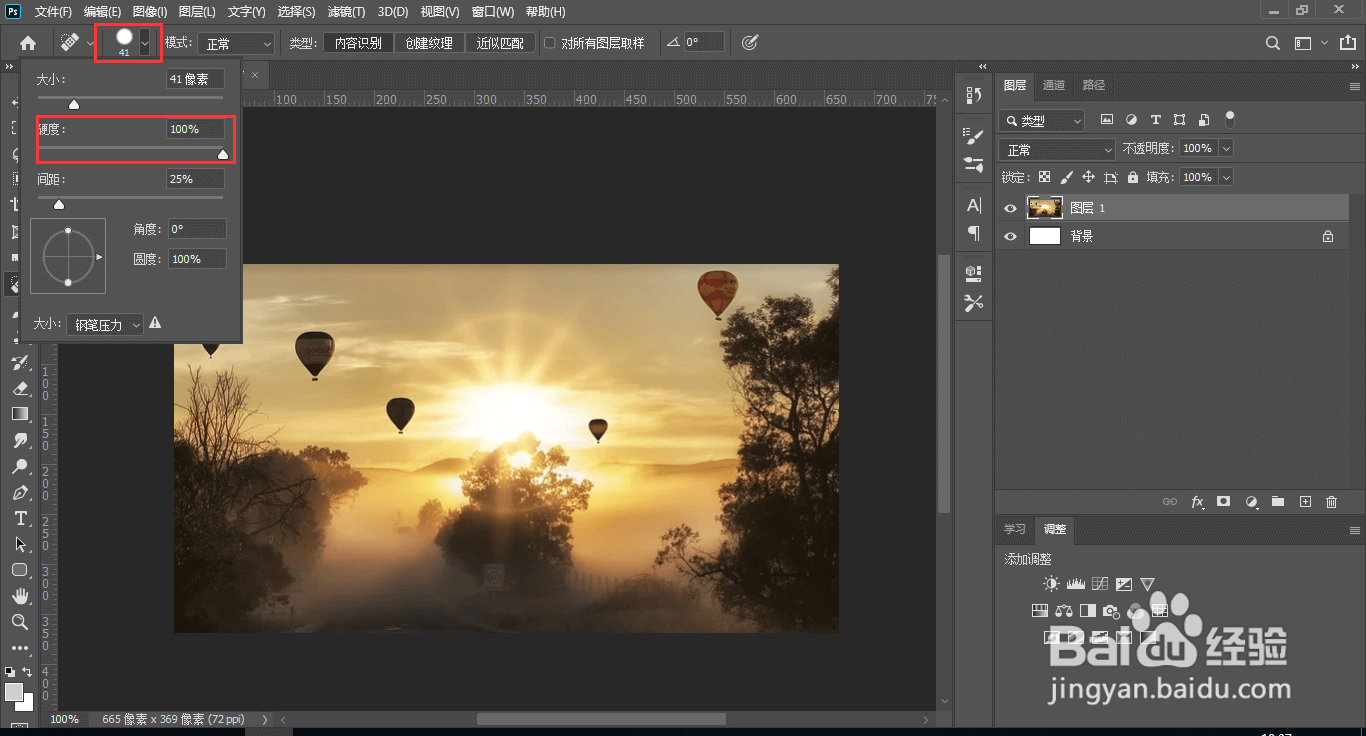Screen dimensions: 1366x736
Task: Toggle lock transparent pixels
Action: 1044,177
